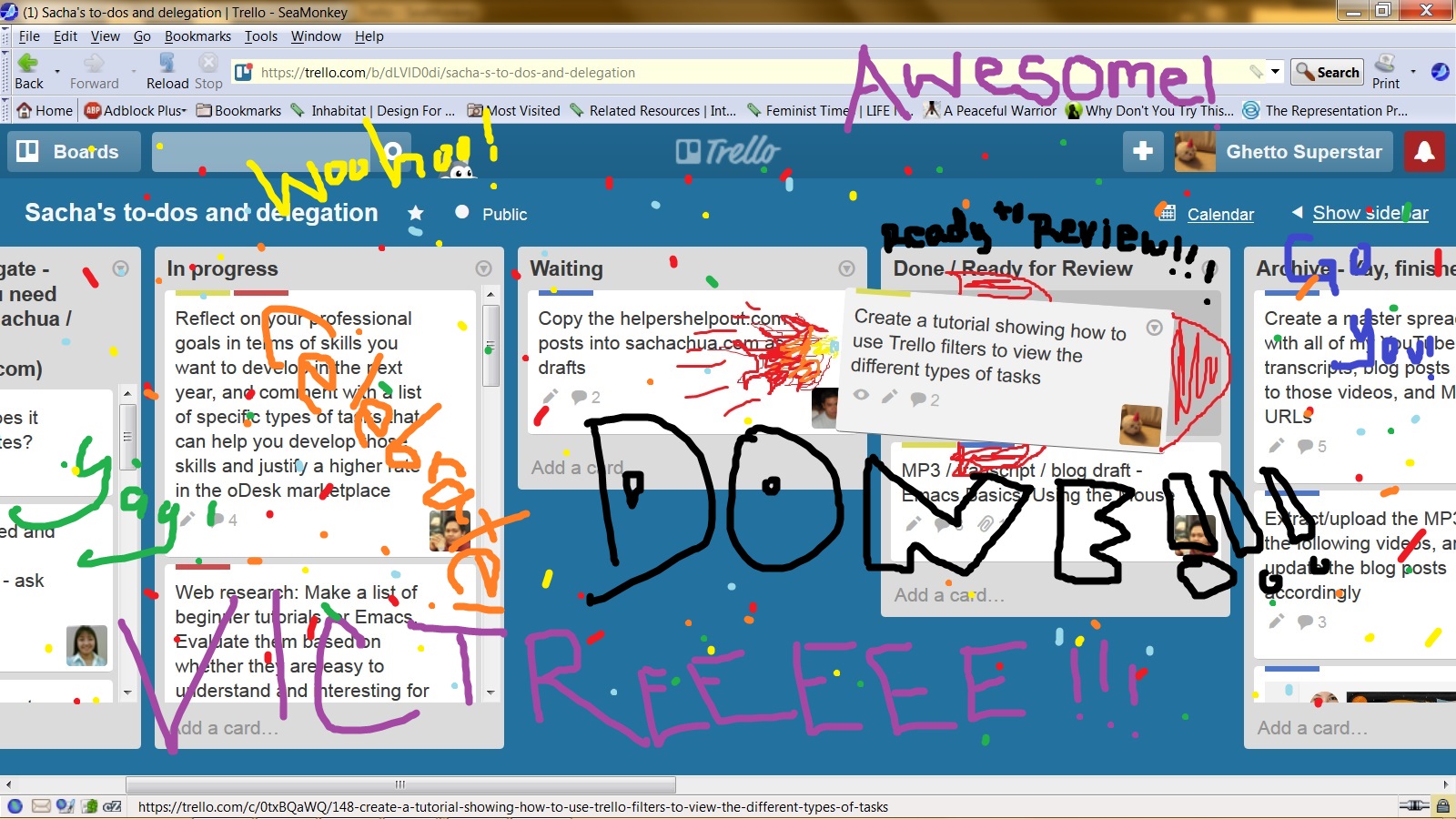Open the Print options dropdown arrow
Image resolution: width=1456 pixels, height=819 pixels.
(1413, 71)
